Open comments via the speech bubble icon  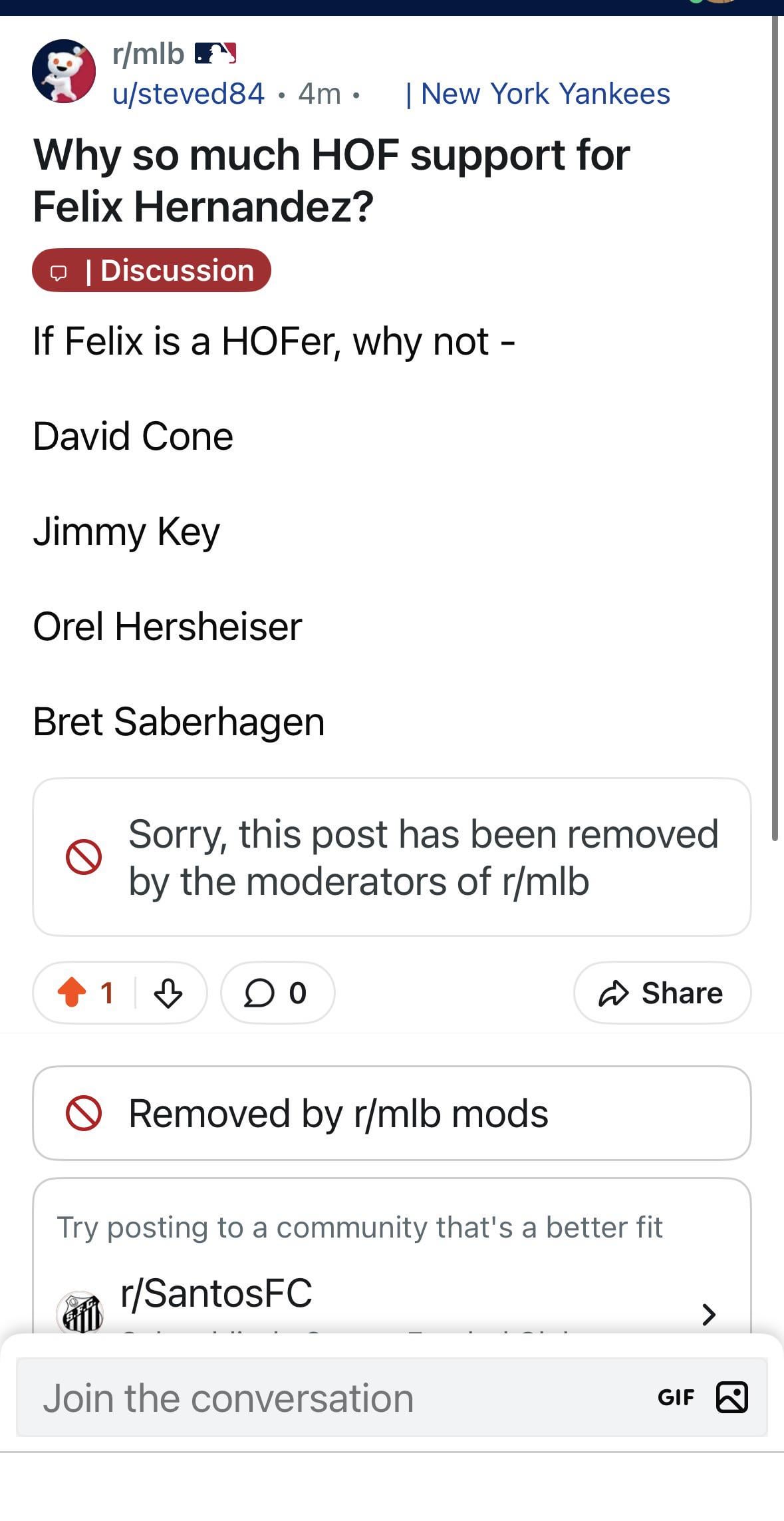tap(259, 993)
